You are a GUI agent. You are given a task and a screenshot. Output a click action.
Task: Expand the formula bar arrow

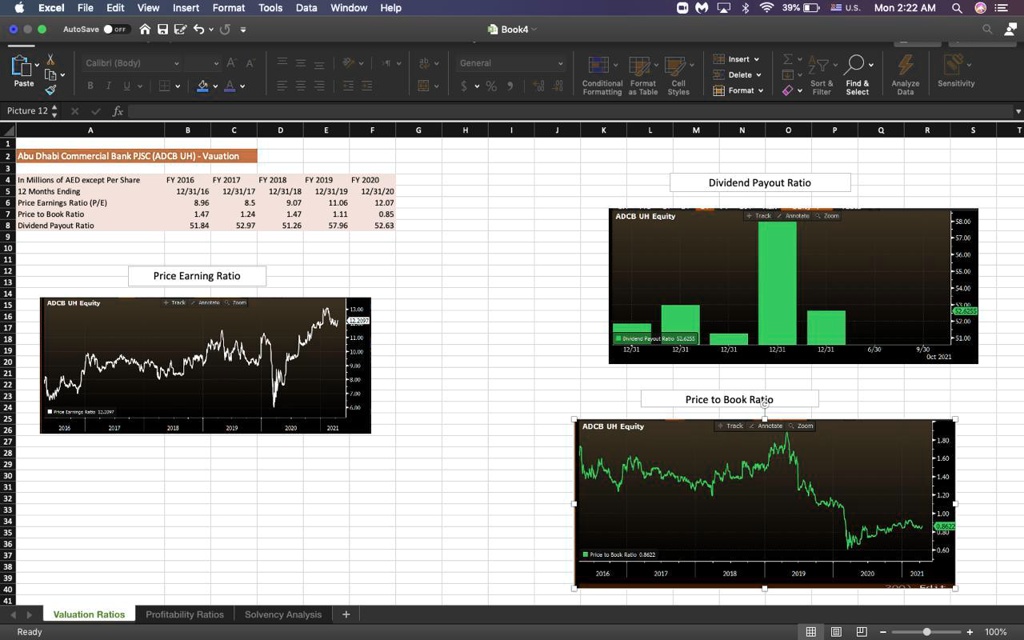tap(1018, 111)
